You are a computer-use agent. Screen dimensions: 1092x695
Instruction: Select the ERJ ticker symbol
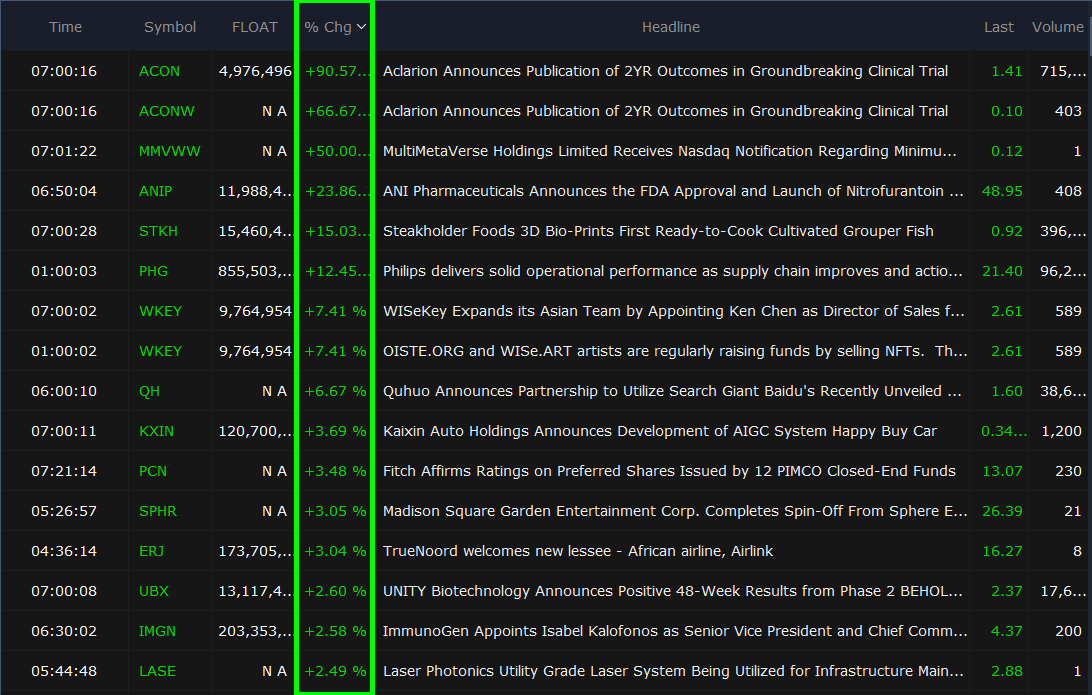(x=151, y=552)
